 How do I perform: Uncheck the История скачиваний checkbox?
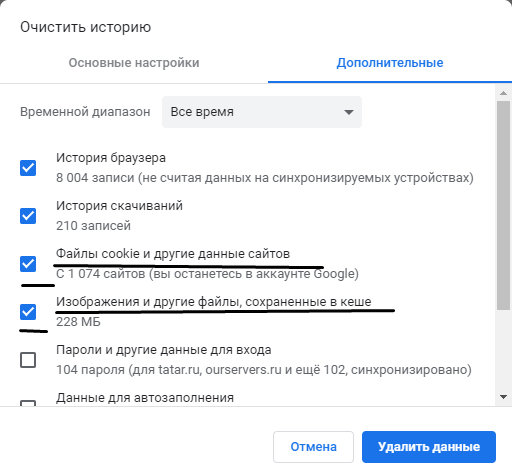click(28, 216)
